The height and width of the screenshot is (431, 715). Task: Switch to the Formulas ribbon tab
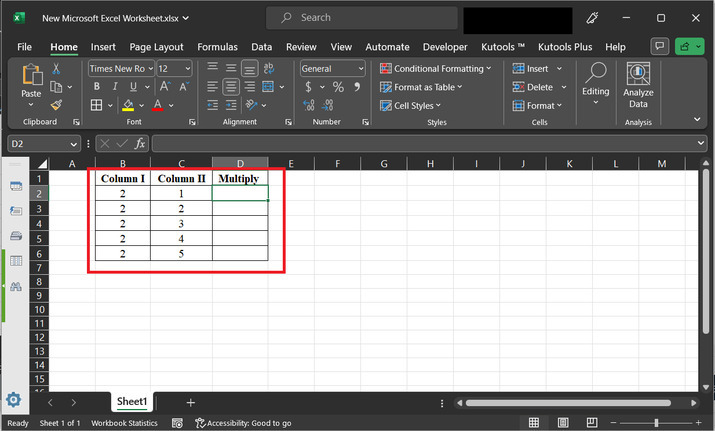pyautogui.click(x=217, y=47)
